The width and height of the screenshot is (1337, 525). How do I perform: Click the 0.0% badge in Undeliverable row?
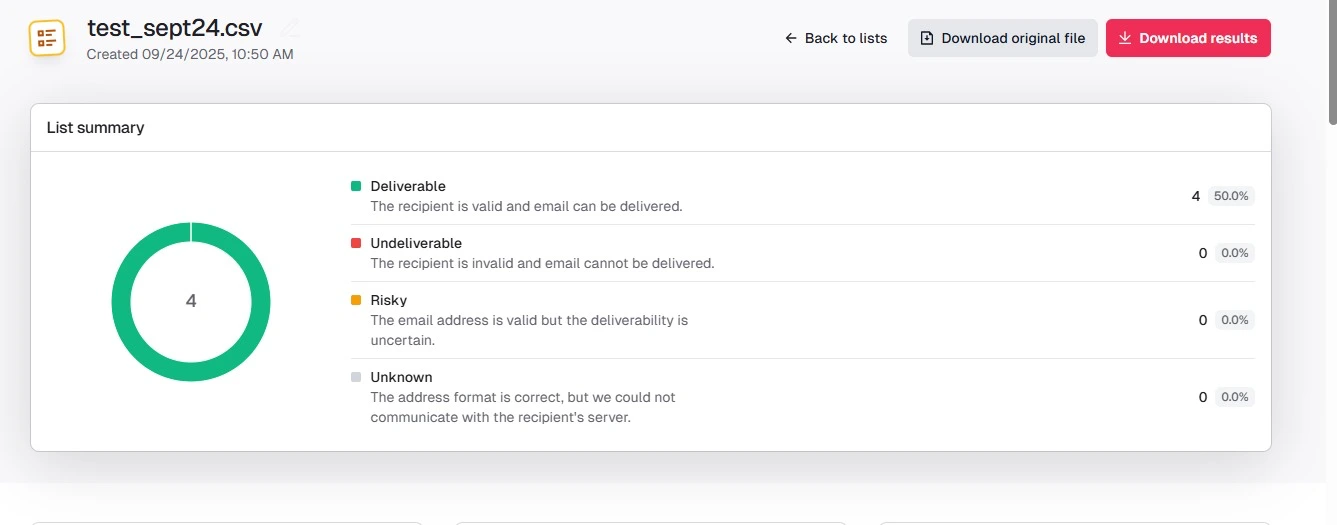[1234, 253]
